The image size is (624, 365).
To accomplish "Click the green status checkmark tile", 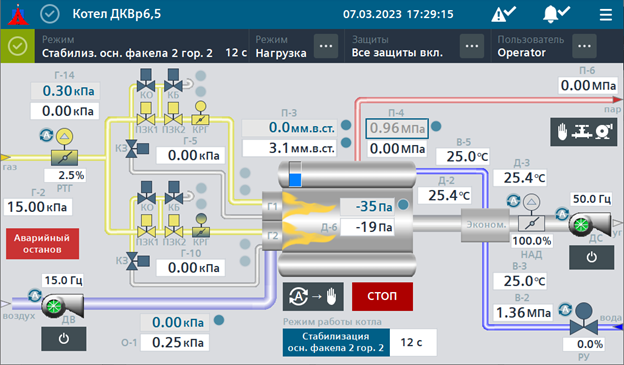I will [x=18, y=46].
